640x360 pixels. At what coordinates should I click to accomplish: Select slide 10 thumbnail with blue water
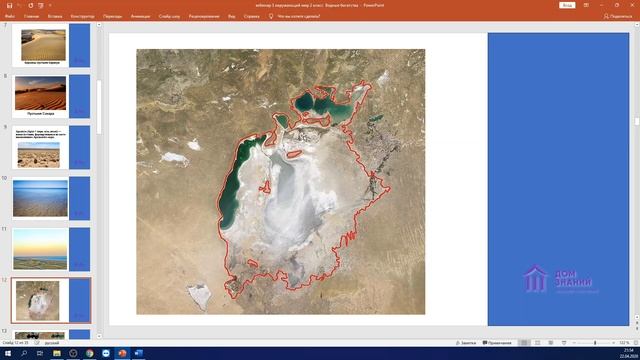(x=51, y=198)
